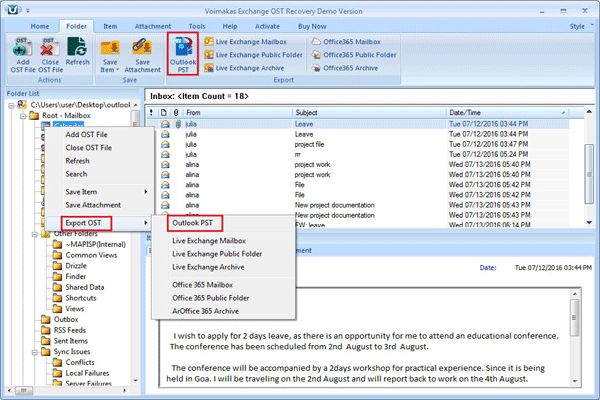Click the folder list horizontal scrollbar
The height and width of the screenshot is (400, 600).
(x=24, y=390)
